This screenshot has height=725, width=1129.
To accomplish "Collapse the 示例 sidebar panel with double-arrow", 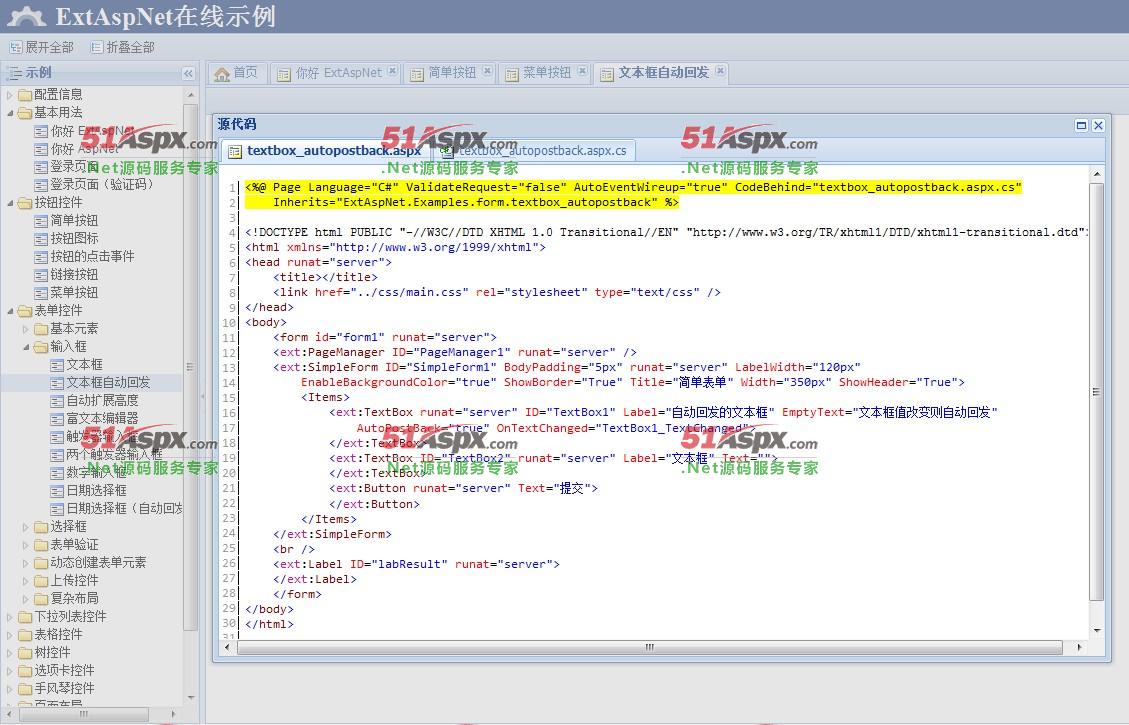I will [x=188, y=73].
